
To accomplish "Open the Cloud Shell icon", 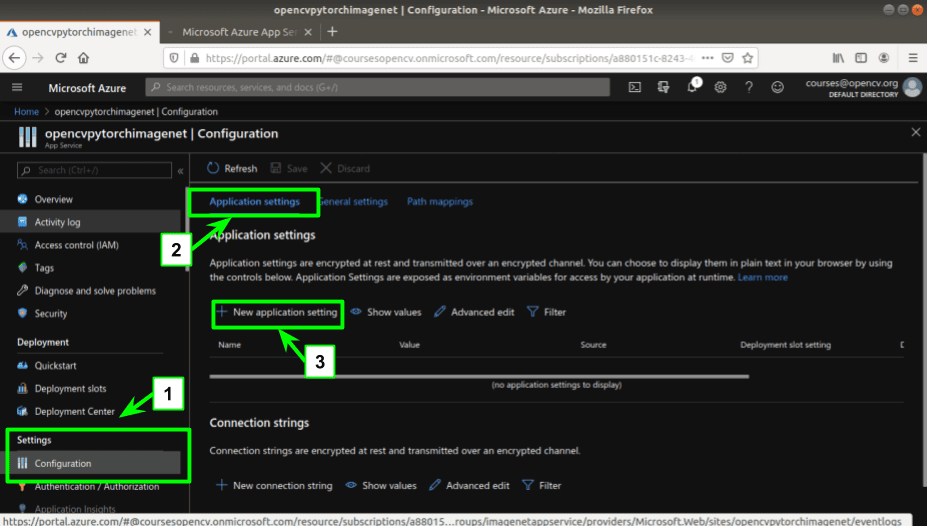I will [635, 88].
